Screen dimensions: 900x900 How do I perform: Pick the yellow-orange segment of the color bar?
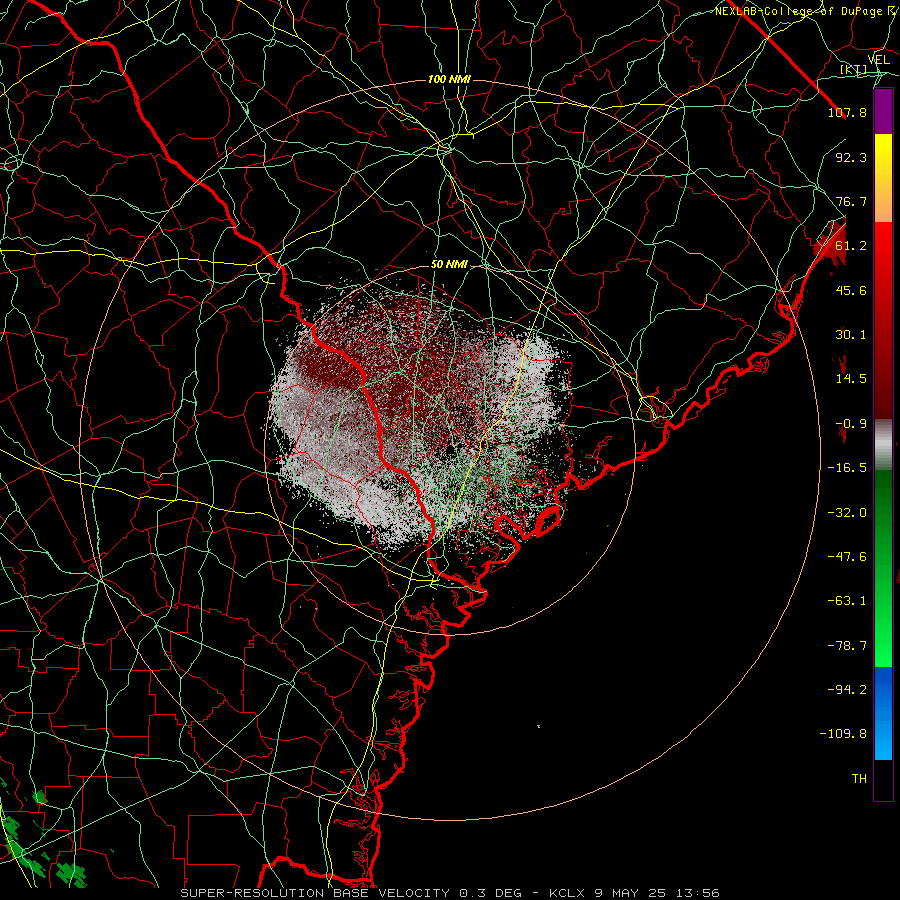pos(883,179)
